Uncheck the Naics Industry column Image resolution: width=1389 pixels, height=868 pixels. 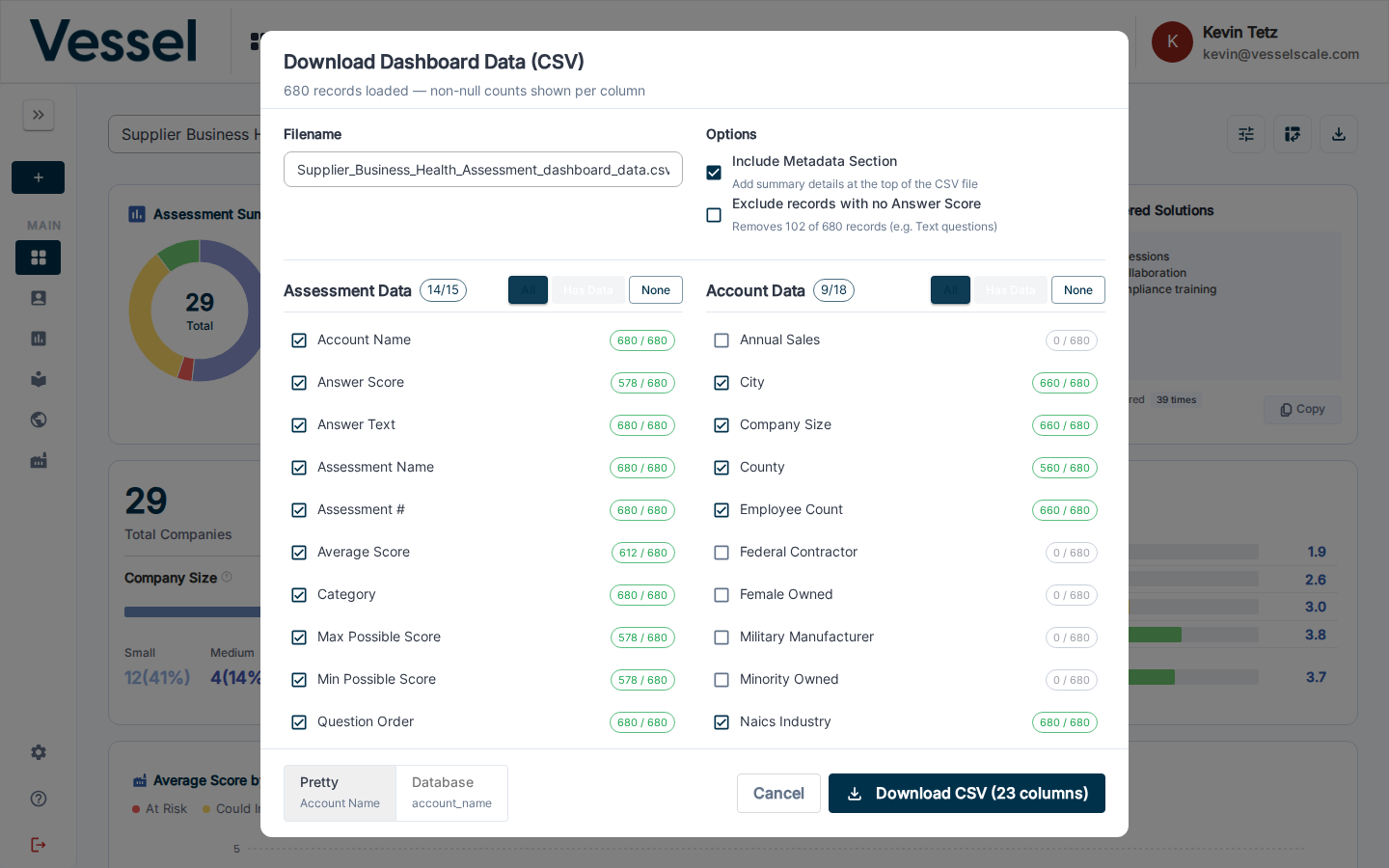point(722,722)
